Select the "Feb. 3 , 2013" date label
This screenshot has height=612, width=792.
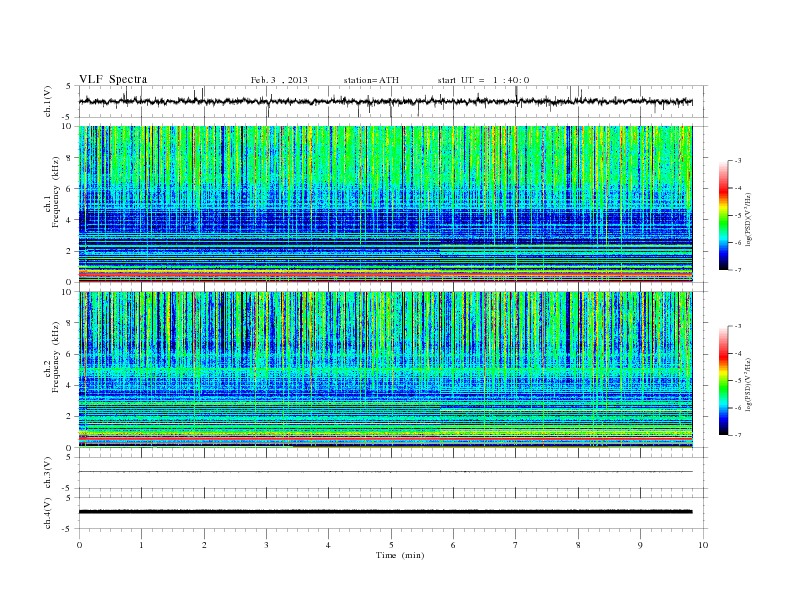[279, 80]
